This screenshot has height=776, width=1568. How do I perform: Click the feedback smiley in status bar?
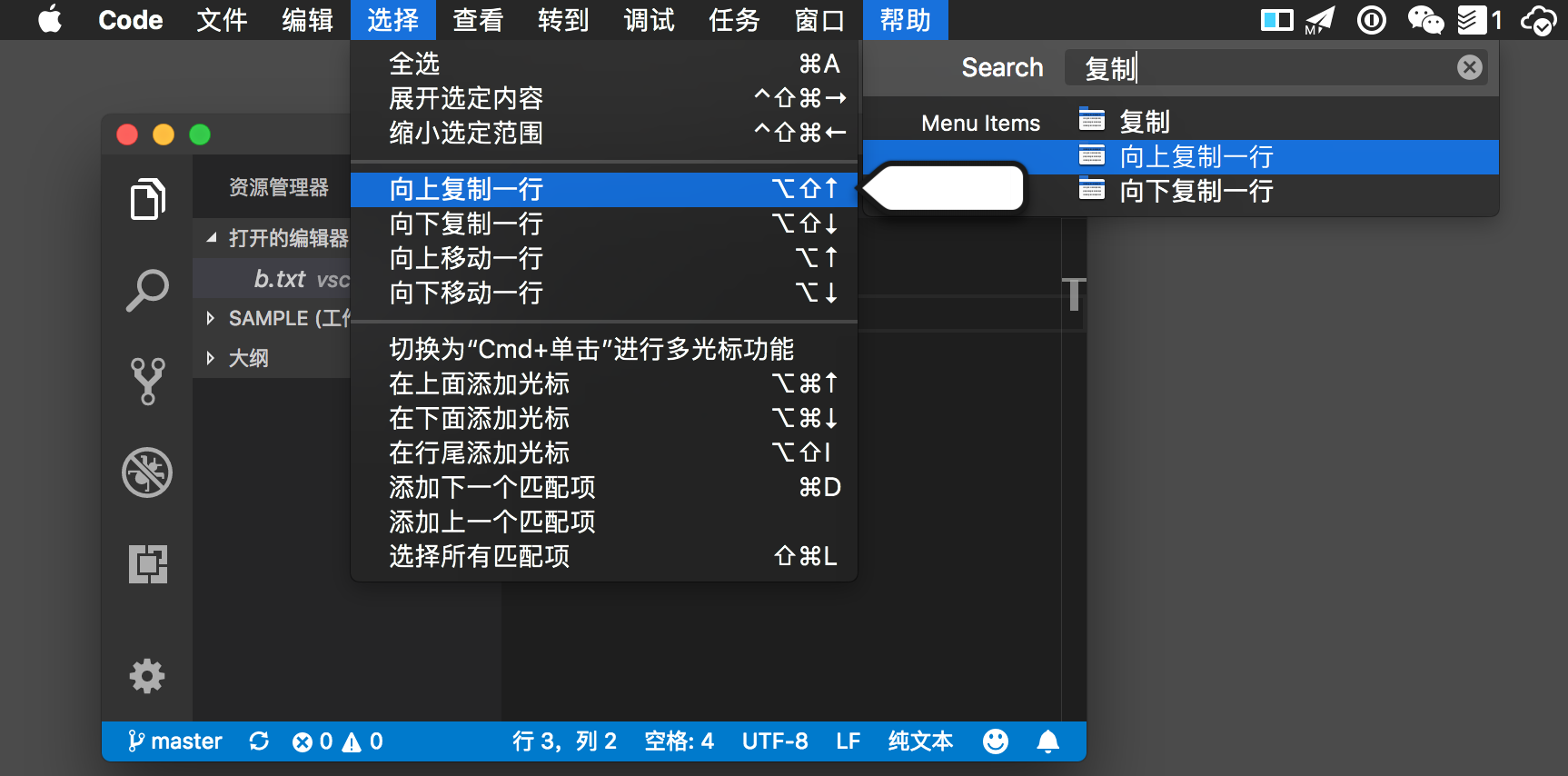[x=996, y=741]
